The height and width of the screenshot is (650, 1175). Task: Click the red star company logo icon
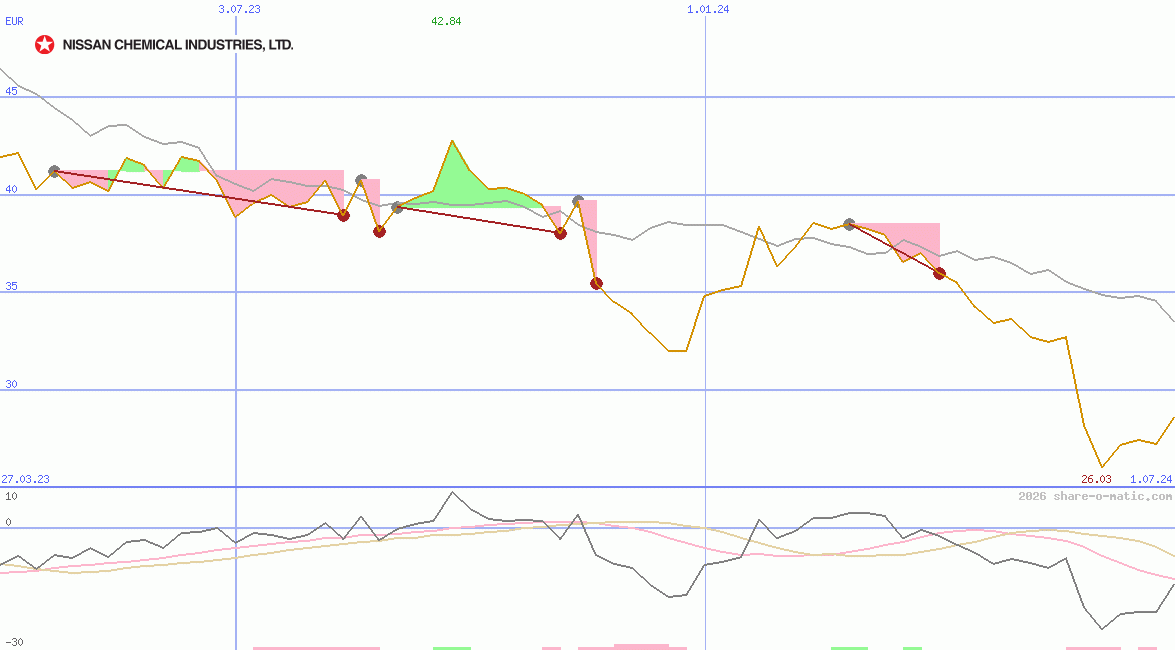coord(45,44)
